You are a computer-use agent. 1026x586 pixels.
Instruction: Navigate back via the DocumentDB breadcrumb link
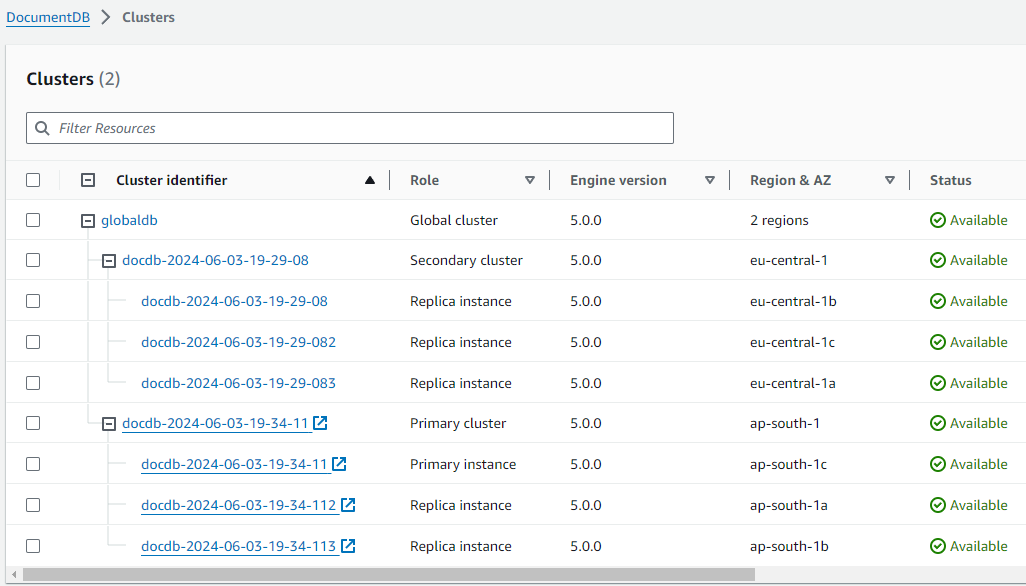(x=48, y=17)
